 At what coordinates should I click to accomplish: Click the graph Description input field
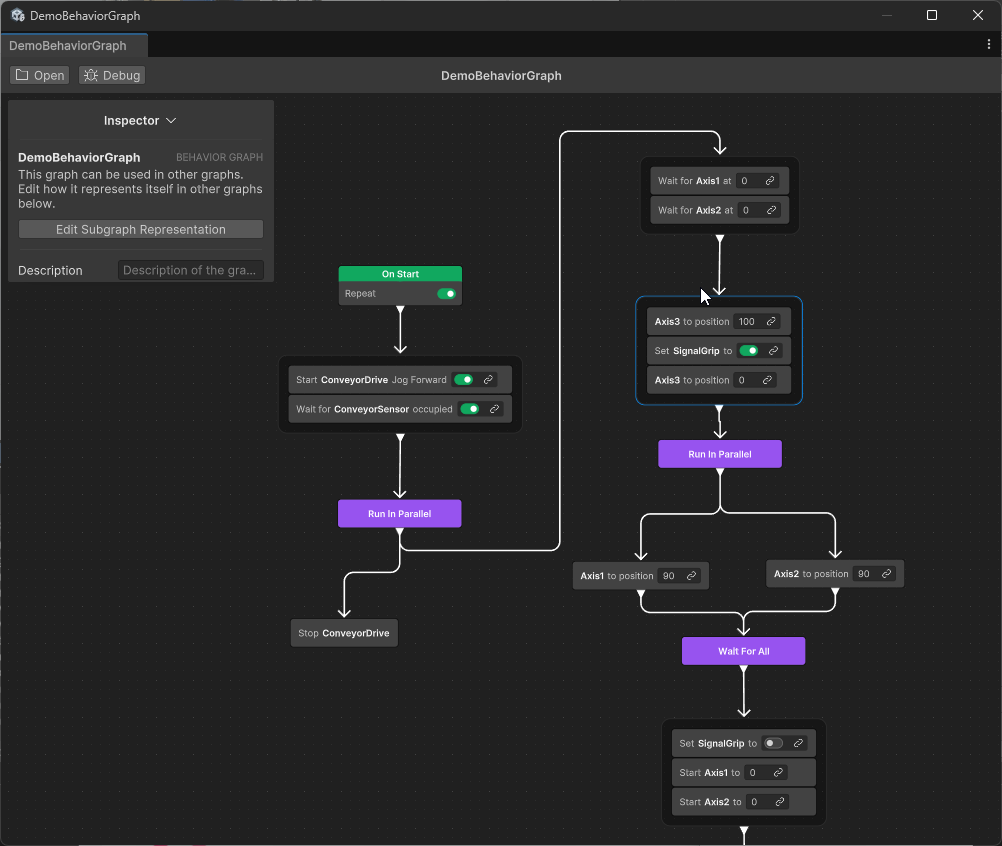(190, 271)
